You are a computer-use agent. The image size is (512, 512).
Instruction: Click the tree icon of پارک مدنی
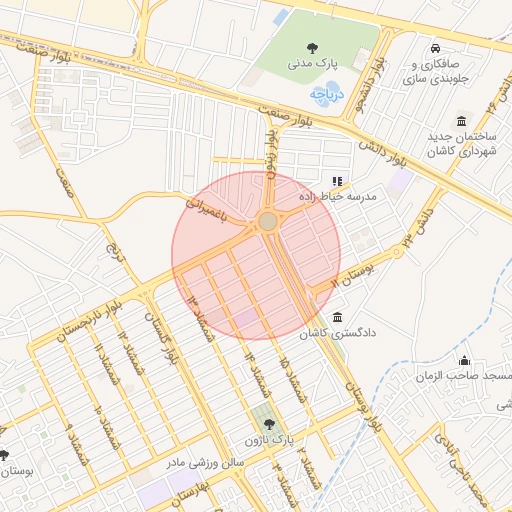point(312,48)
